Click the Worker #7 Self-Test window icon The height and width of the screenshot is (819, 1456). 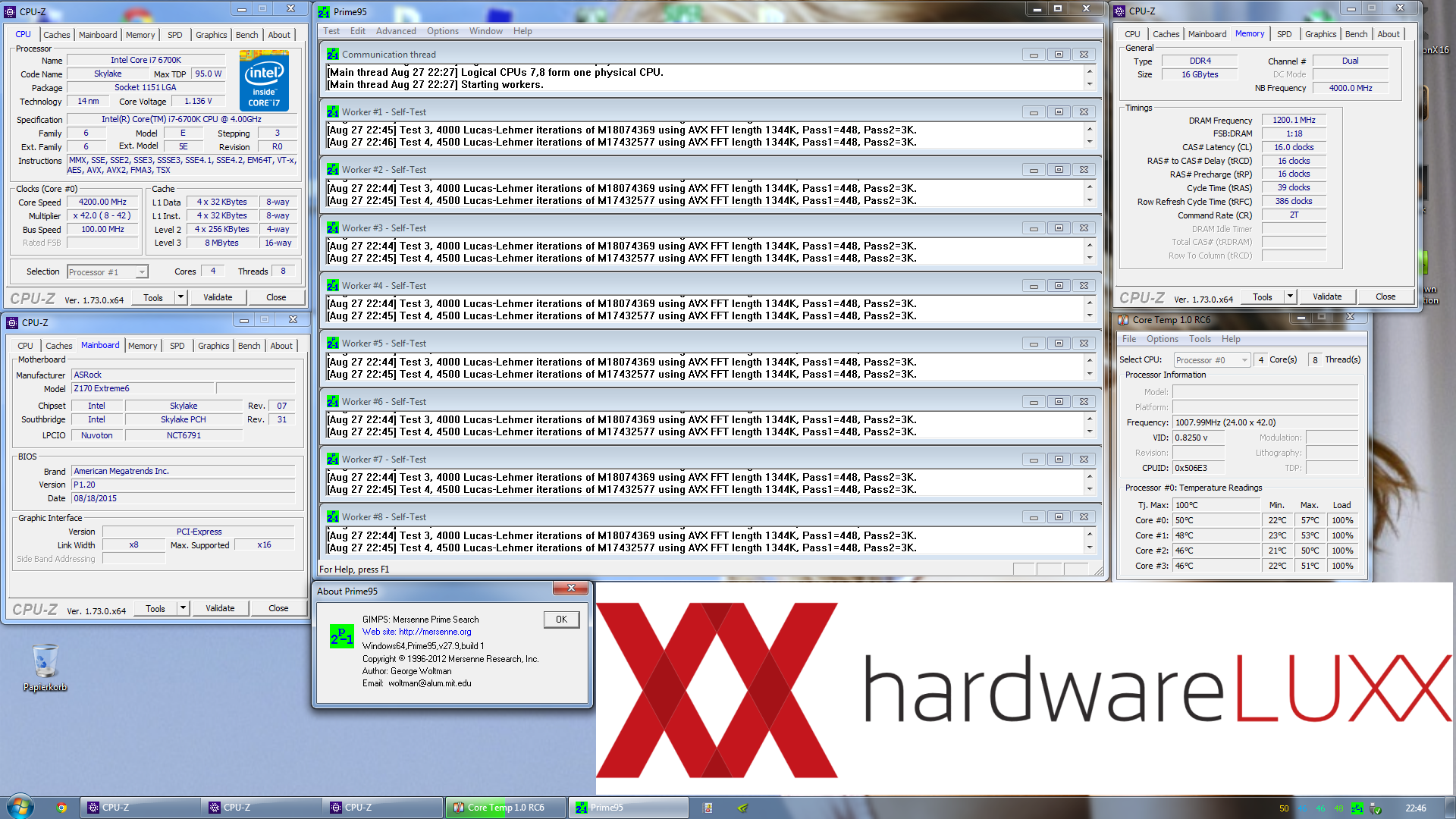333,460
